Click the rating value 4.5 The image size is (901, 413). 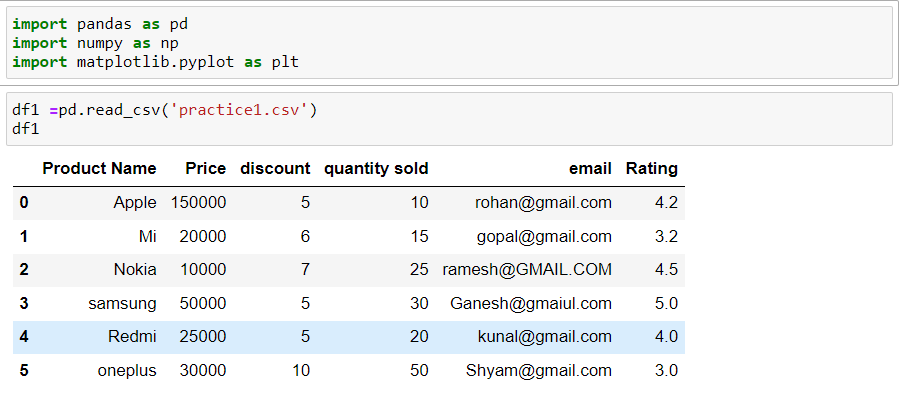tap(667, 269)
